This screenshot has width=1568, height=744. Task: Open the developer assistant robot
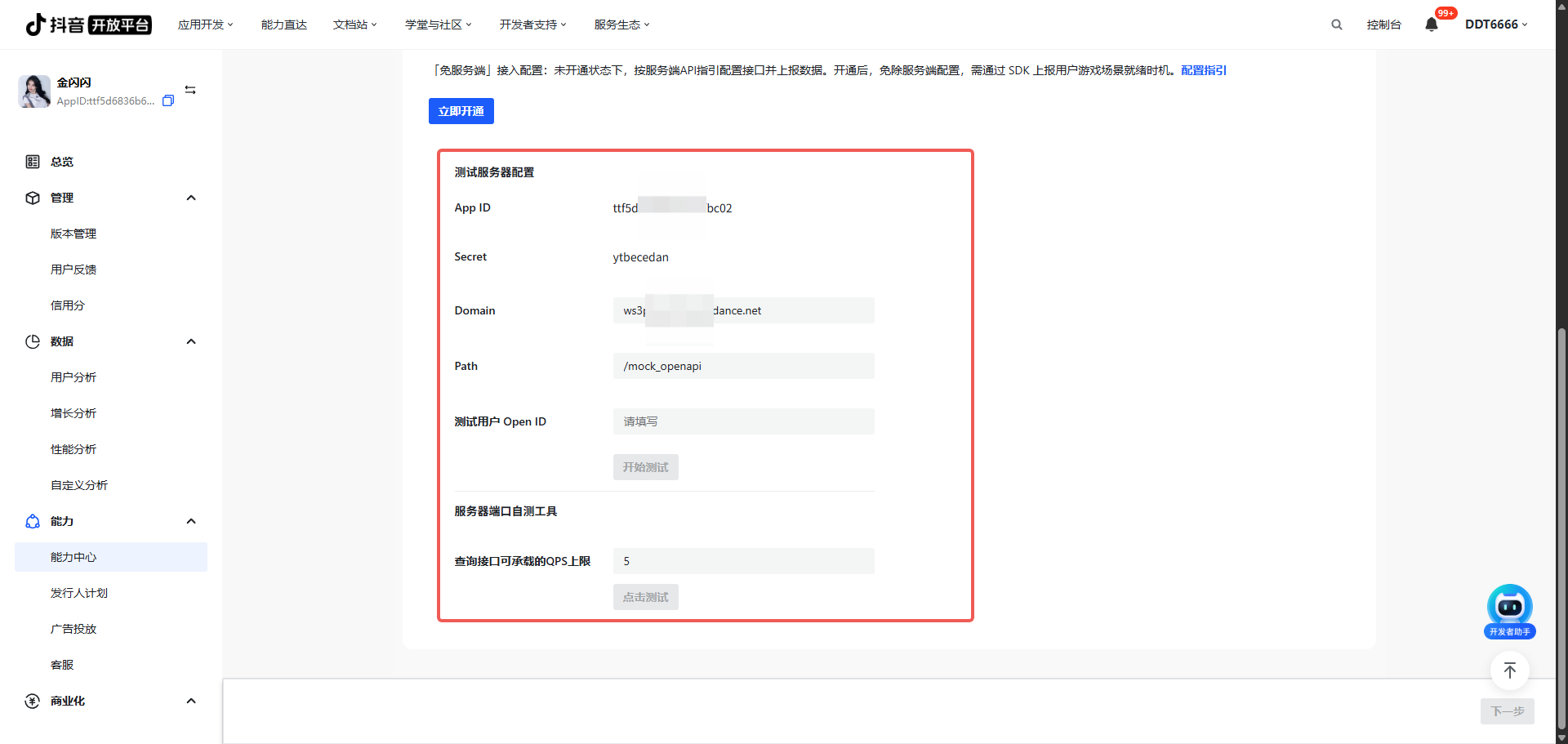pyautogui.click(x=1509, y=610)
